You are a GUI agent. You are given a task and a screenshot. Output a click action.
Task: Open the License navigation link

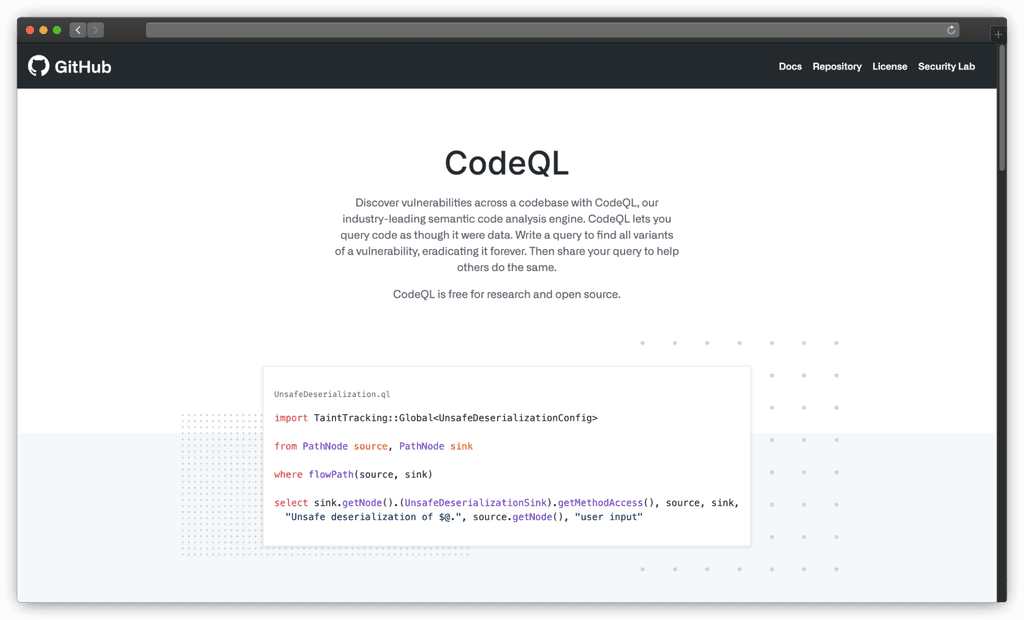tap(889, 66)
